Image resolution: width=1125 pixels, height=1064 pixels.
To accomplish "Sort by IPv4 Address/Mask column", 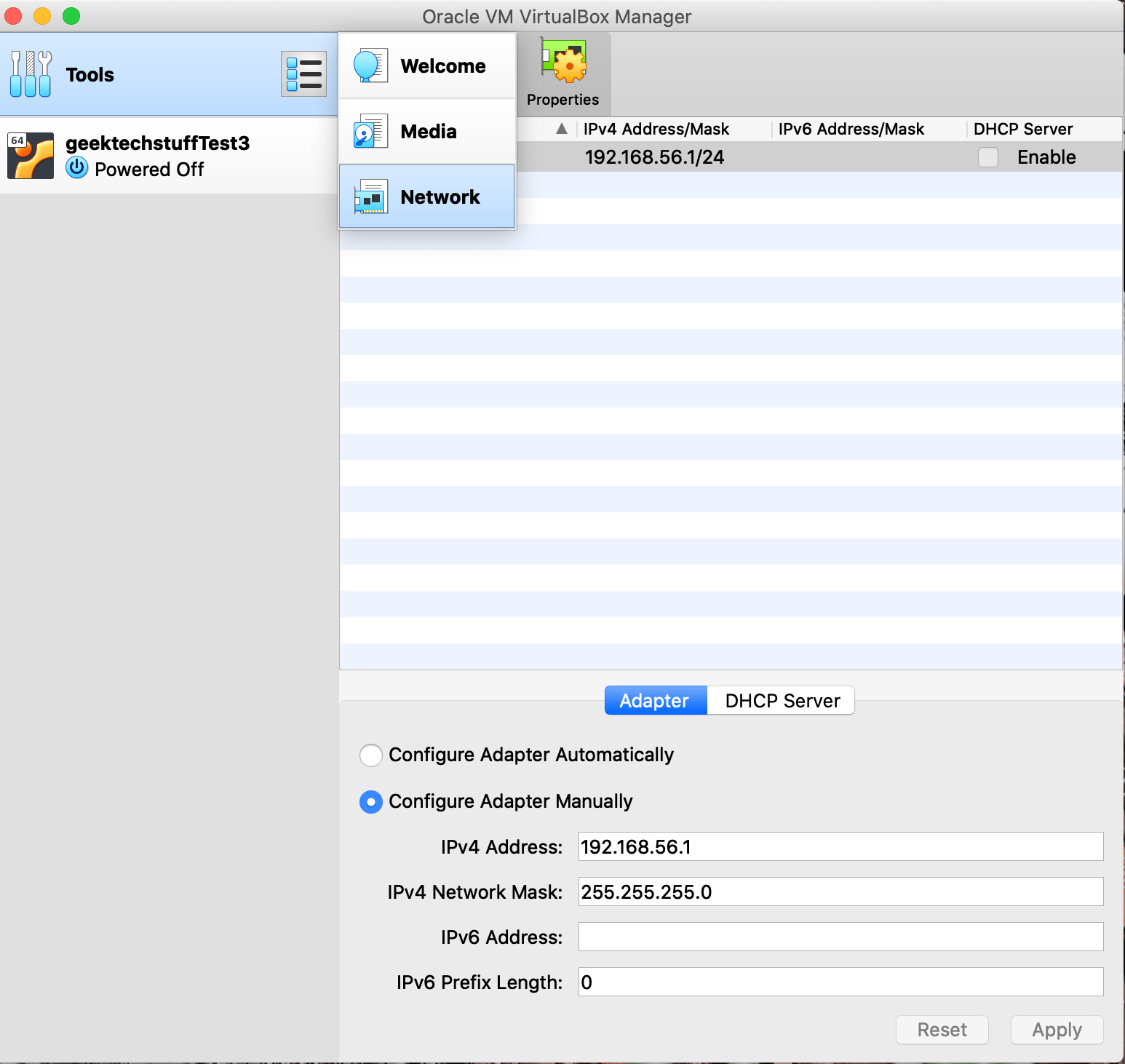I will point(656,129).
